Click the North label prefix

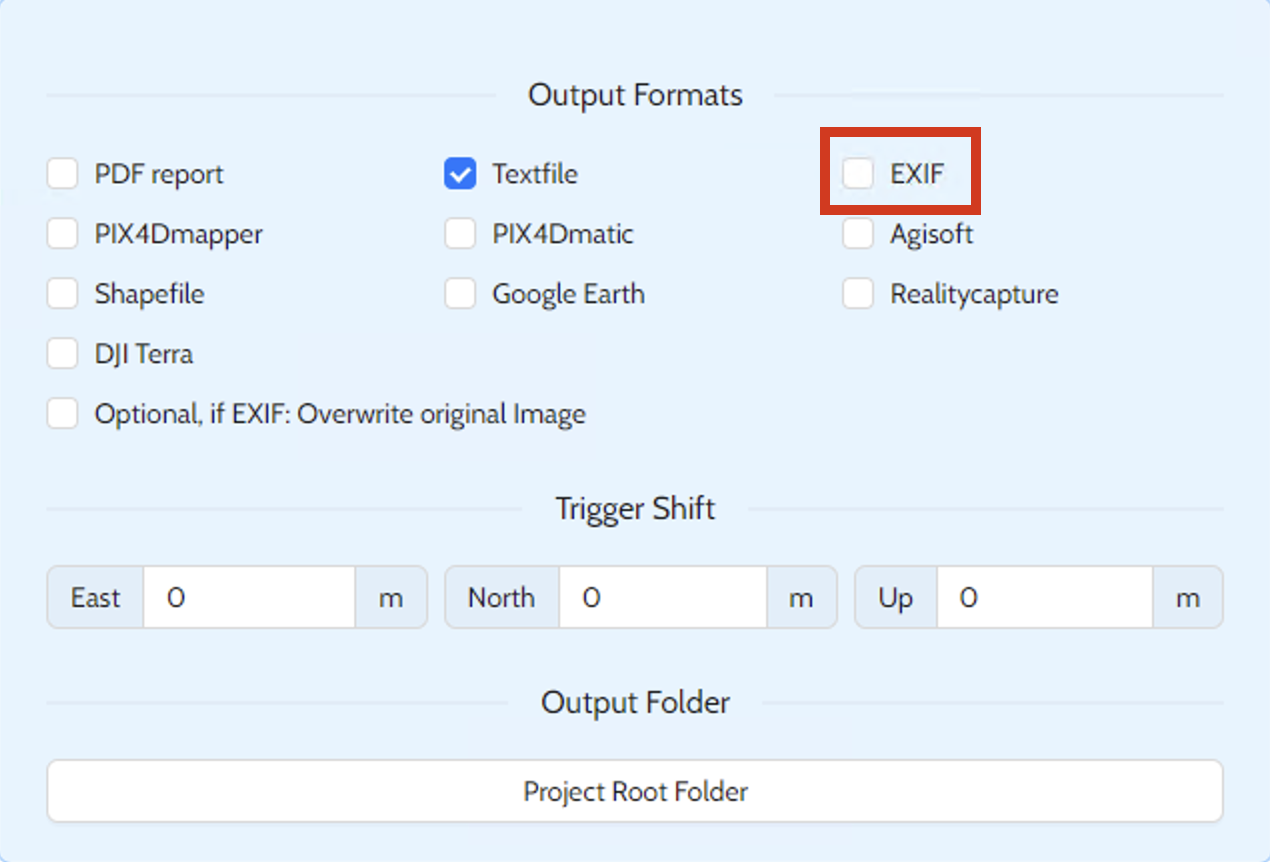click(x=502, y=598)
